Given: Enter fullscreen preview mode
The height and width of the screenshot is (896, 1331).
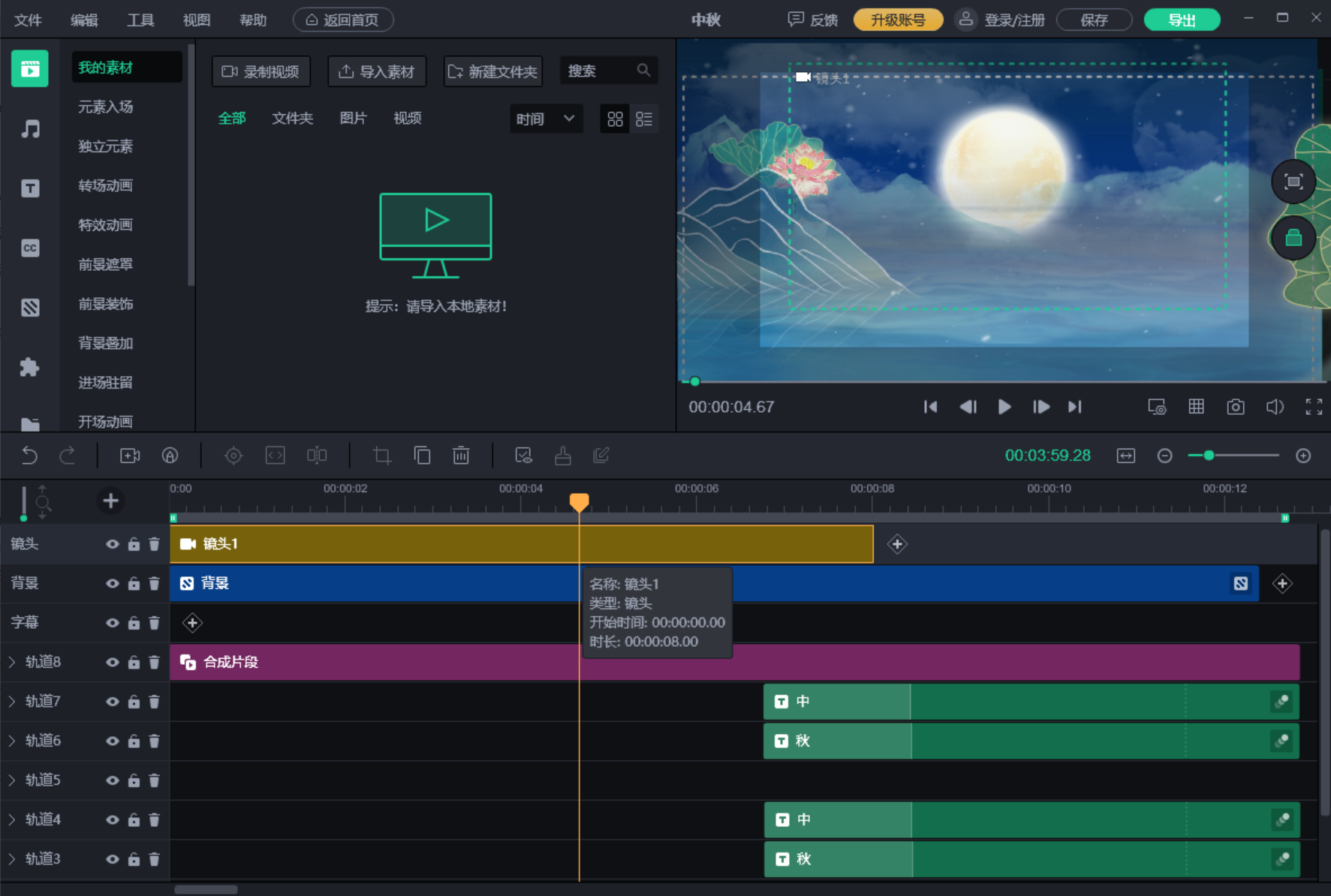Looking at the screenshot, I should coord(1314,407).
